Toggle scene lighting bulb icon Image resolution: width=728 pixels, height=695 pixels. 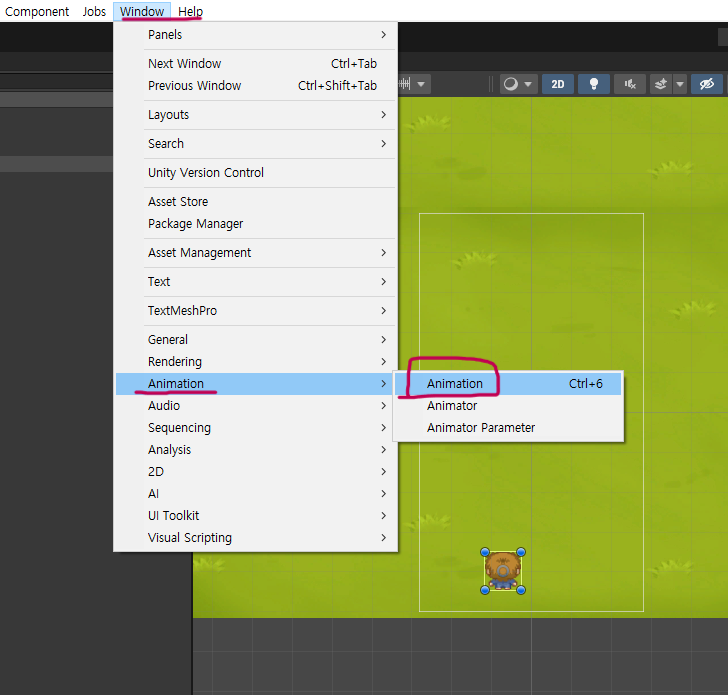pos(594,84)
